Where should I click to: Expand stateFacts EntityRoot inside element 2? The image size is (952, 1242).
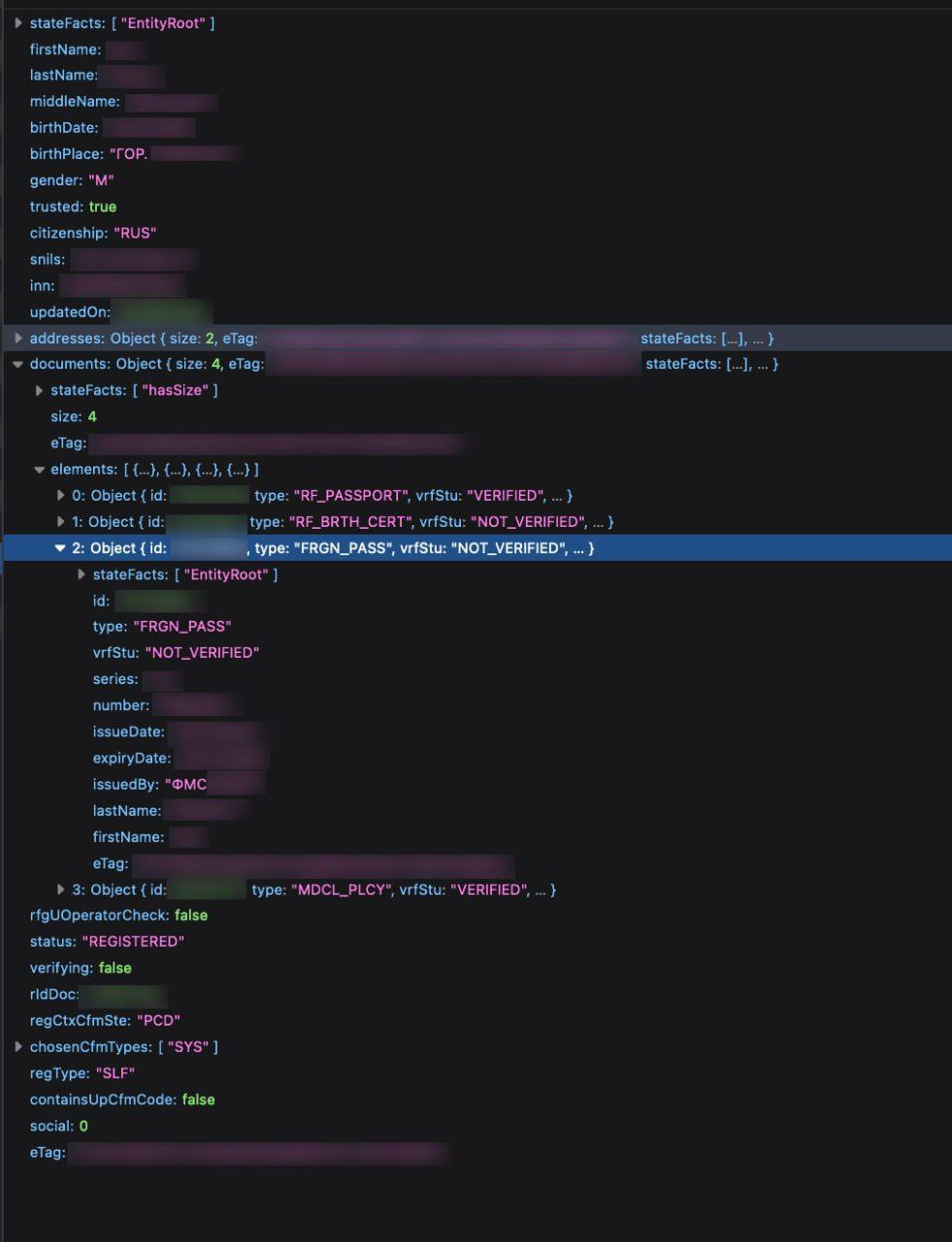[x=82, y=575]
